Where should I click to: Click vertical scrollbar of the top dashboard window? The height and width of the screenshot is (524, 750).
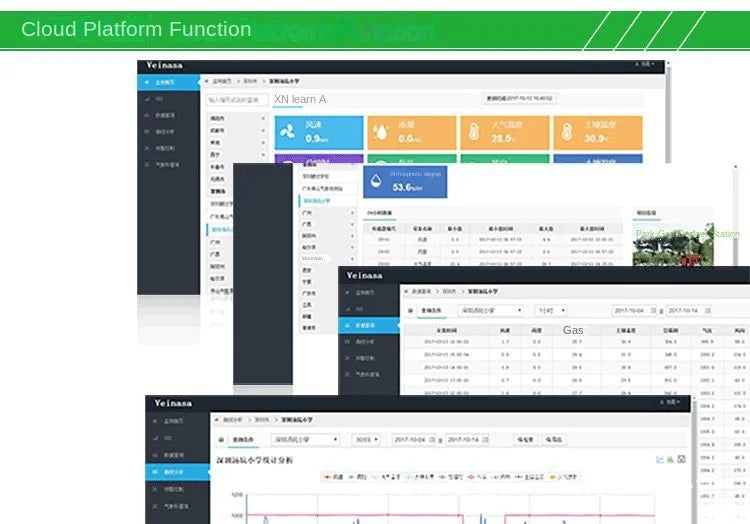pos(668,114)
